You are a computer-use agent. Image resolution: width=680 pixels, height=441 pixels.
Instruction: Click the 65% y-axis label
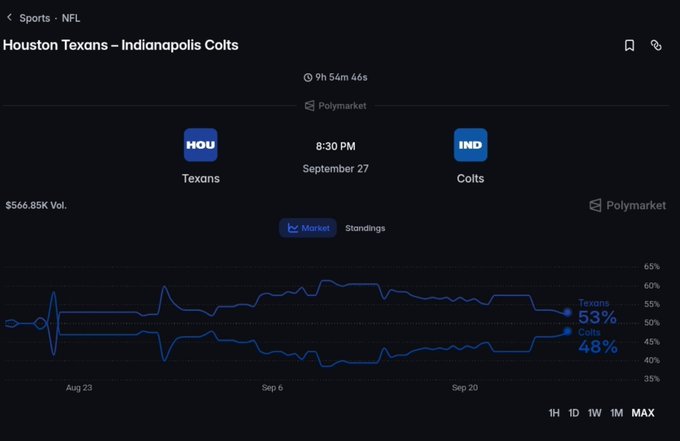tap(652, 266)
